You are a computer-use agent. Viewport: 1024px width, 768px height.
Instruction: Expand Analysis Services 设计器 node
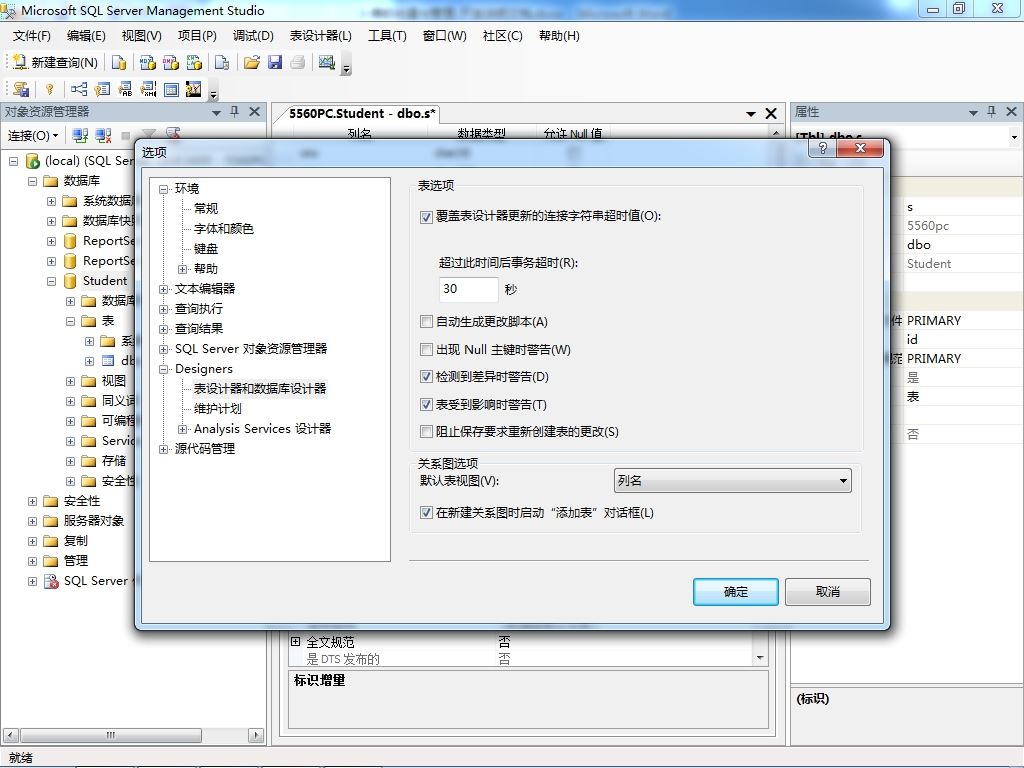pyautogui.click(x=182, y=429)
